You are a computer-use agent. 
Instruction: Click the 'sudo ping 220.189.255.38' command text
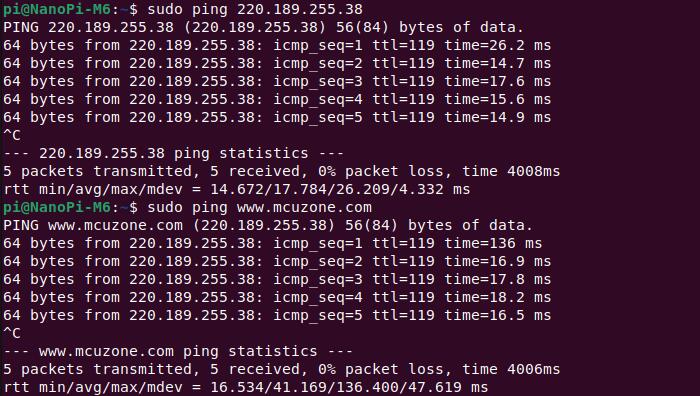pyautogui.click(x=255, y=9)
